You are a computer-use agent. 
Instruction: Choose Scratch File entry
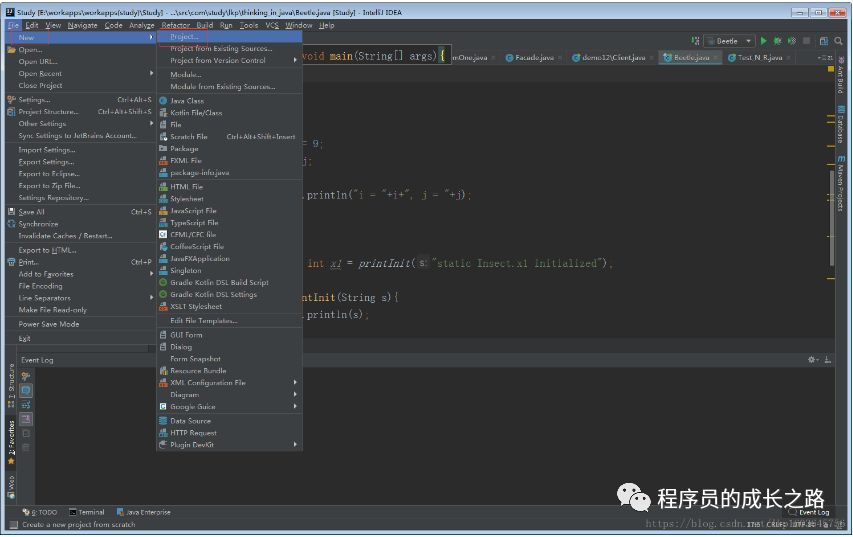point(229,137)
